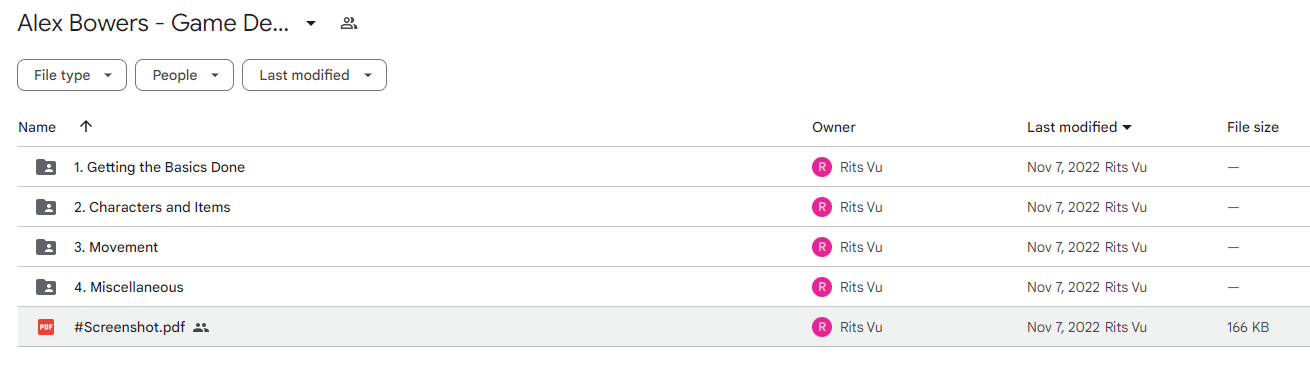
Task: Click the shared people icon beside folder title
Action: point(349,23)
